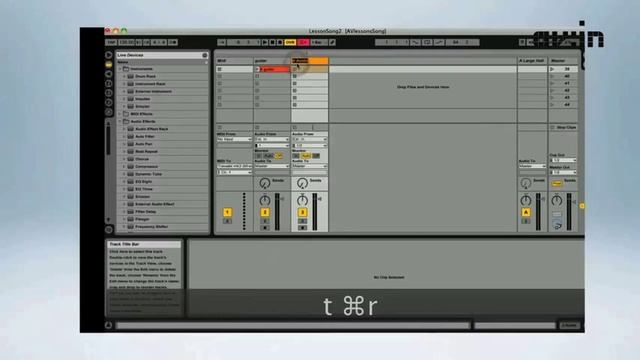Select the orange highlighted track title
The image size is (640, 360).
click(x=310, y=60)
